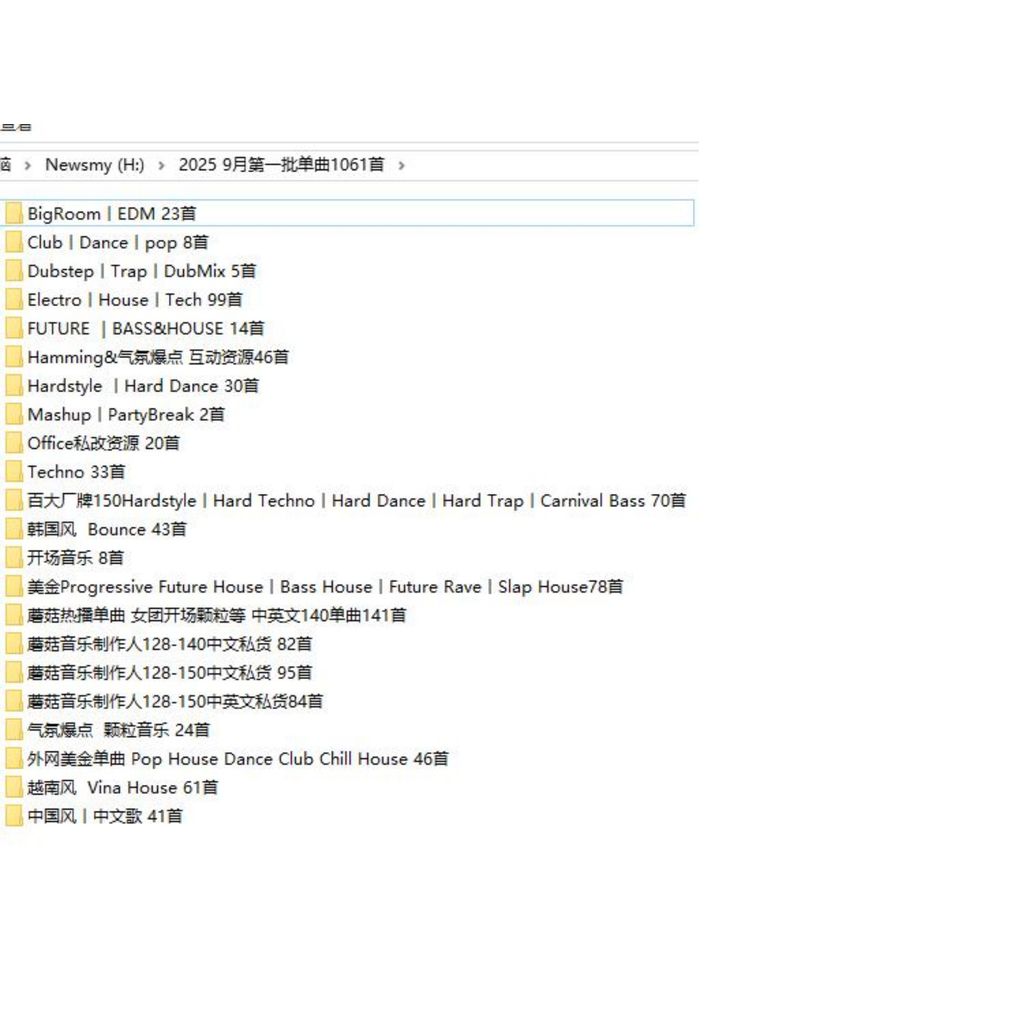
Task: Click the Electro | House | Tech 99首 folder icon
Action: click(x=14, y=300)
